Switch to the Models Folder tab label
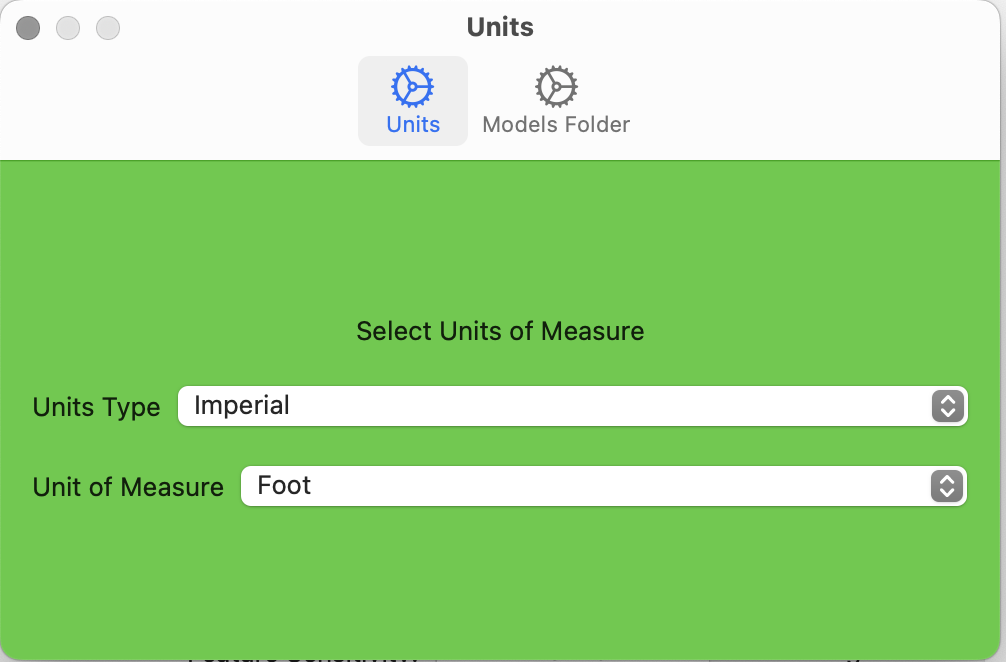This screenshot has height=662, width=1006. click(x=556, y=125)
